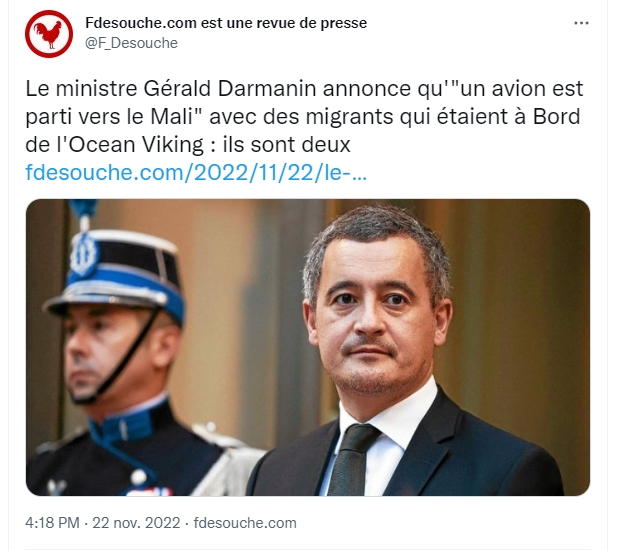Click the minister's dark tie in image
The width and height of the screenshot is (620, 551).
click(x=352, y=459)
